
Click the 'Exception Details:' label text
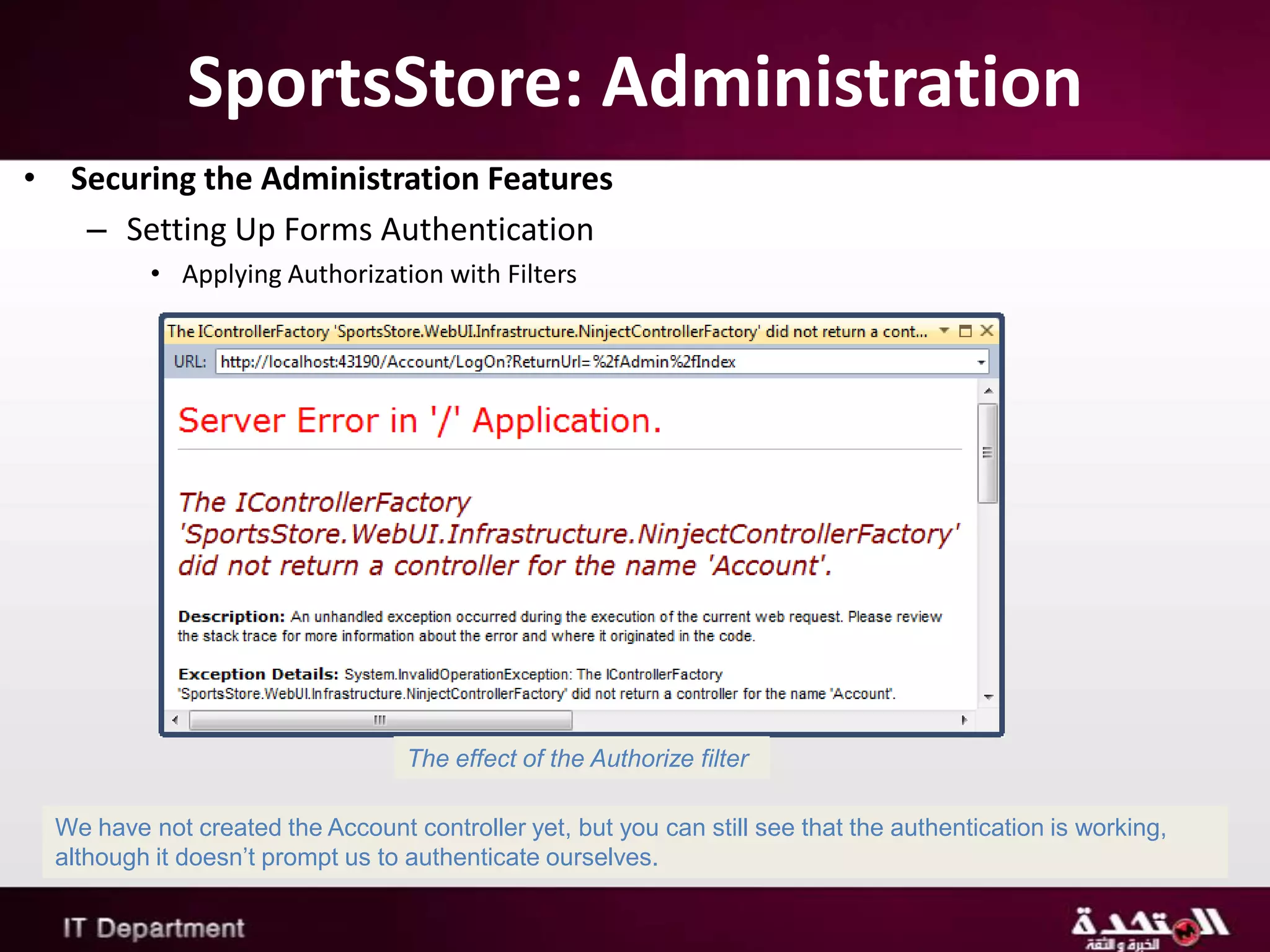tap(258, 674)
